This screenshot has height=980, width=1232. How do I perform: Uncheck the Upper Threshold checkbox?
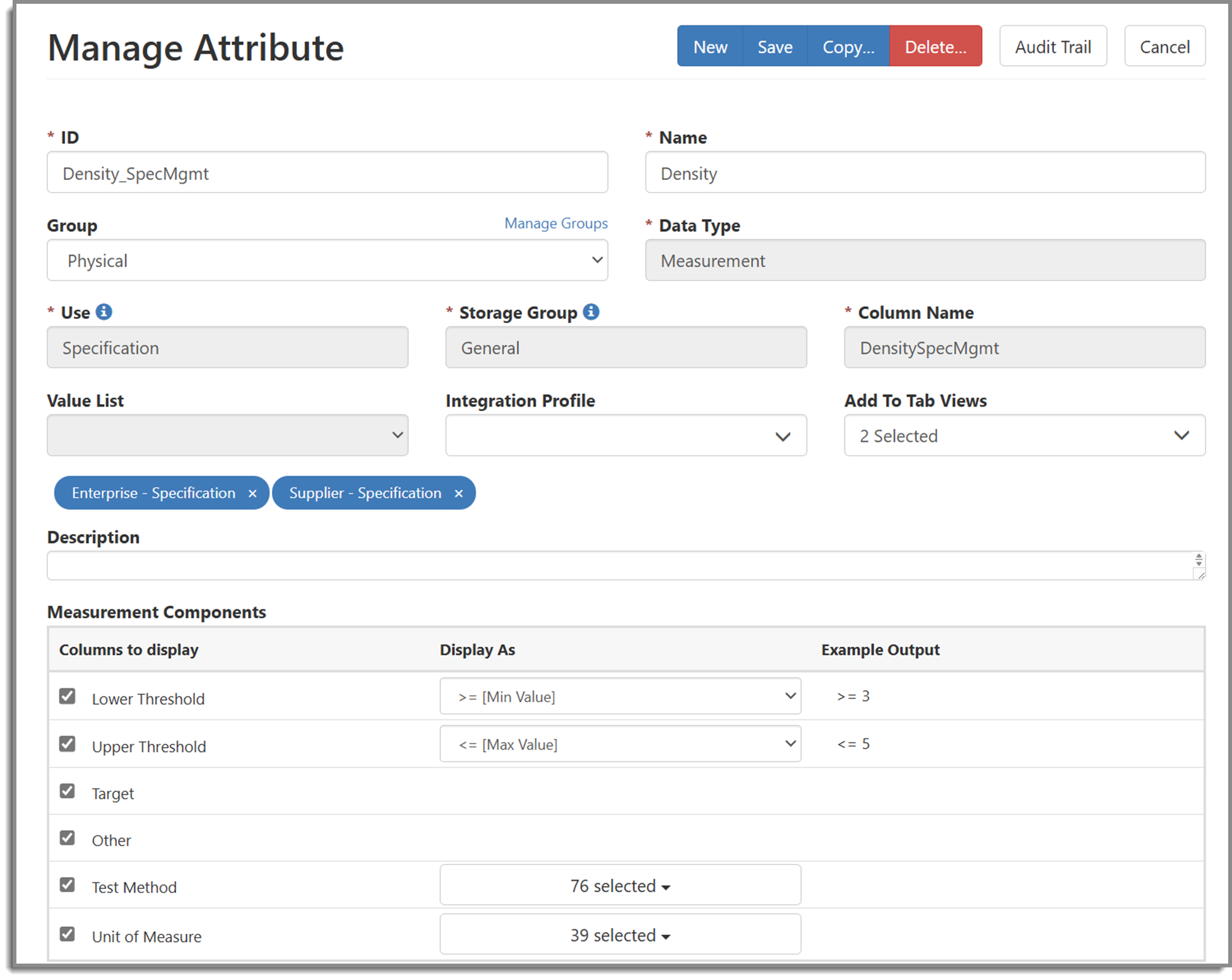point(68,744)
